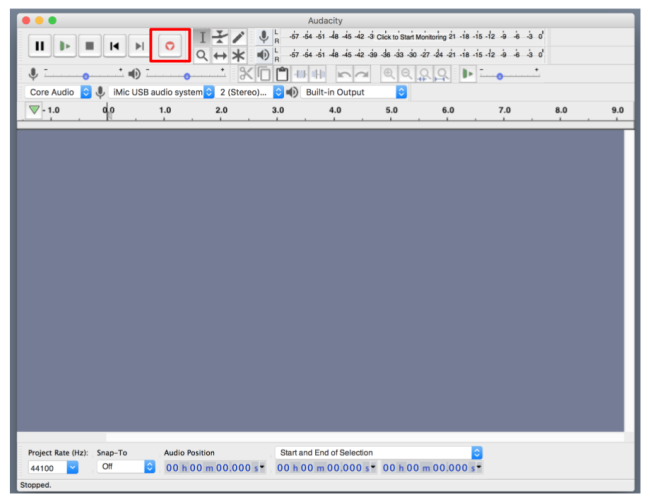Click the device toolbar speaker icon

tap(292, 92)
